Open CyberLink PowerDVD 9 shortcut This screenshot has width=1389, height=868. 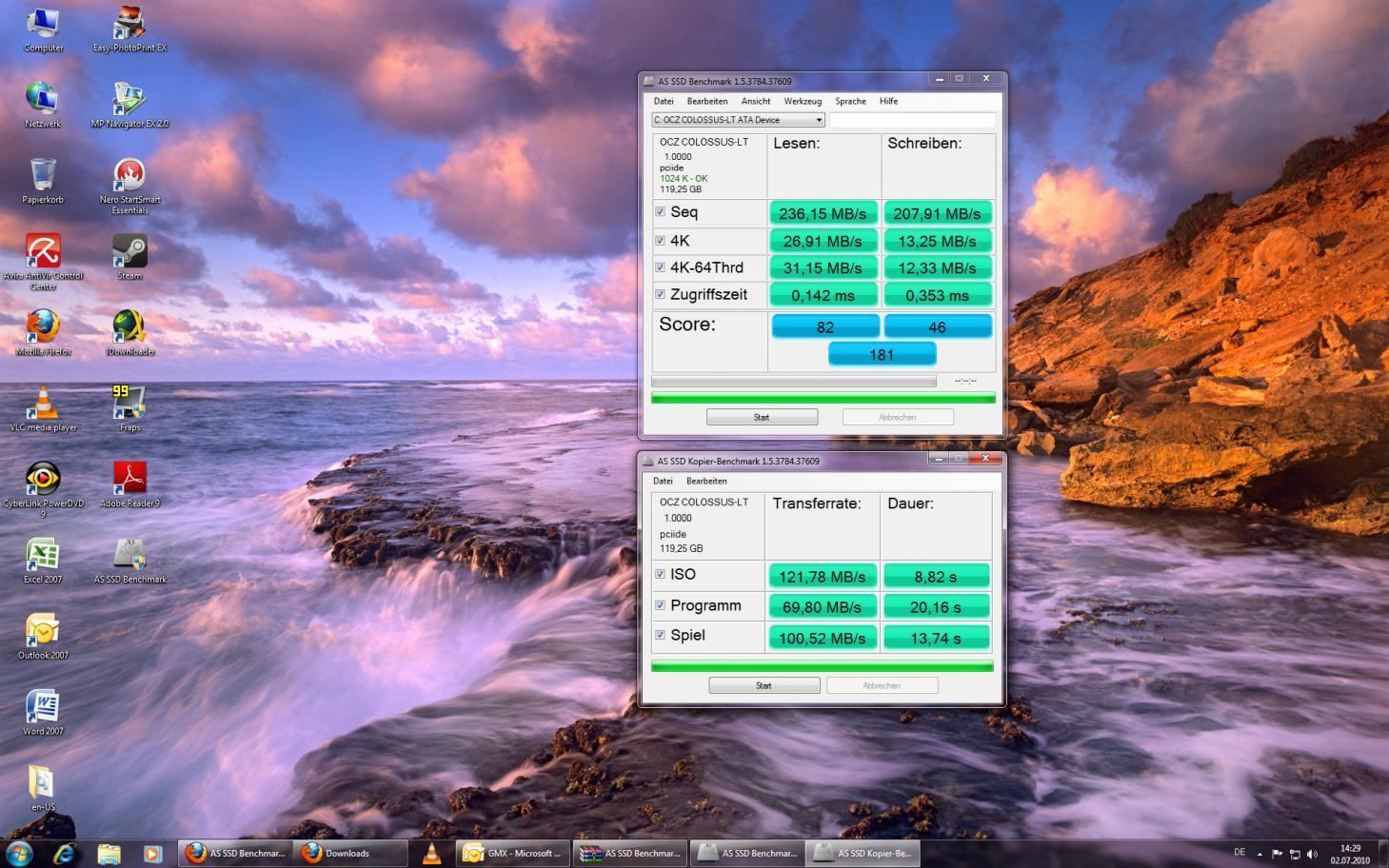pos(43,490)
